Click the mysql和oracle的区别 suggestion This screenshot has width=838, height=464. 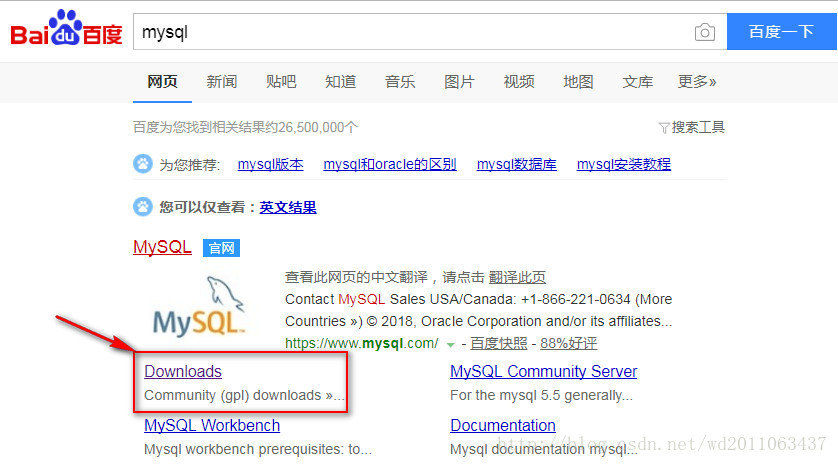[390, 164]
